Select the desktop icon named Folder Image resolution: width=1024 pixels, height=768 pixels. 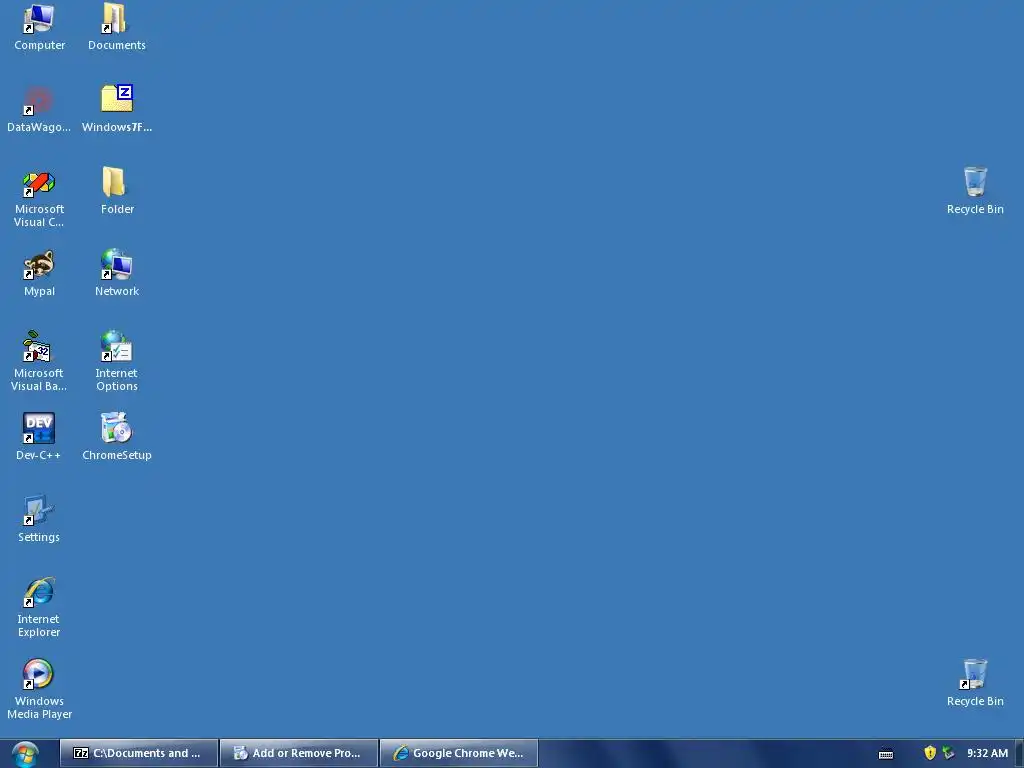(117, 191)
